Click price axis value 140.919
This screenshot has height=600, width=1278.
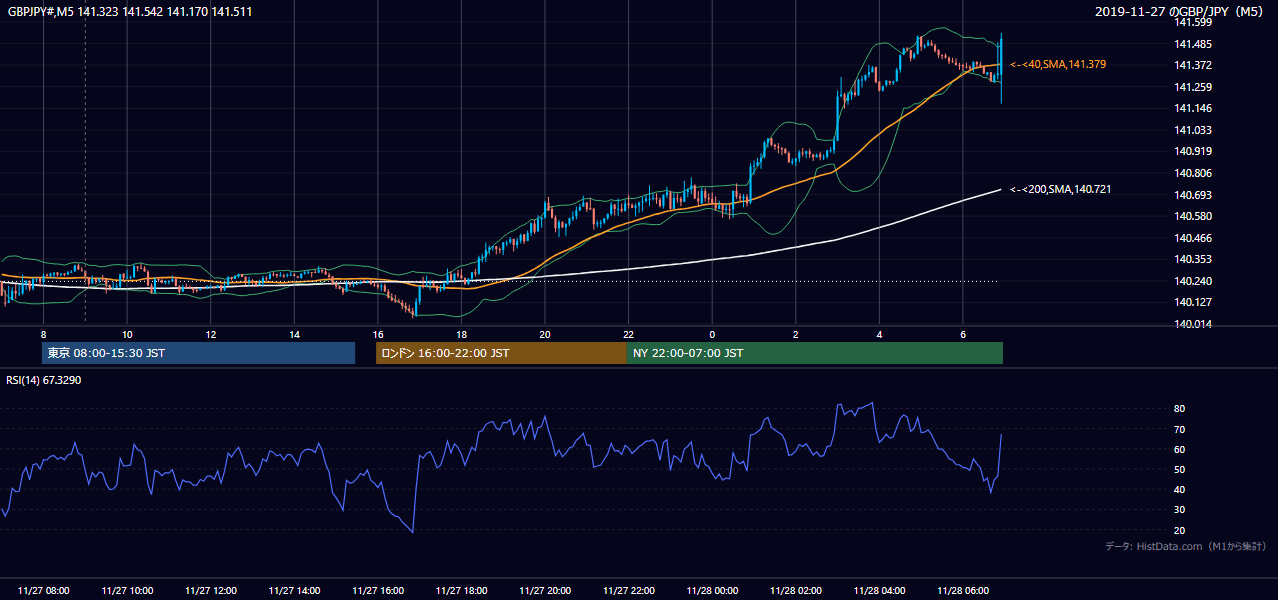tap(1192, 151)
